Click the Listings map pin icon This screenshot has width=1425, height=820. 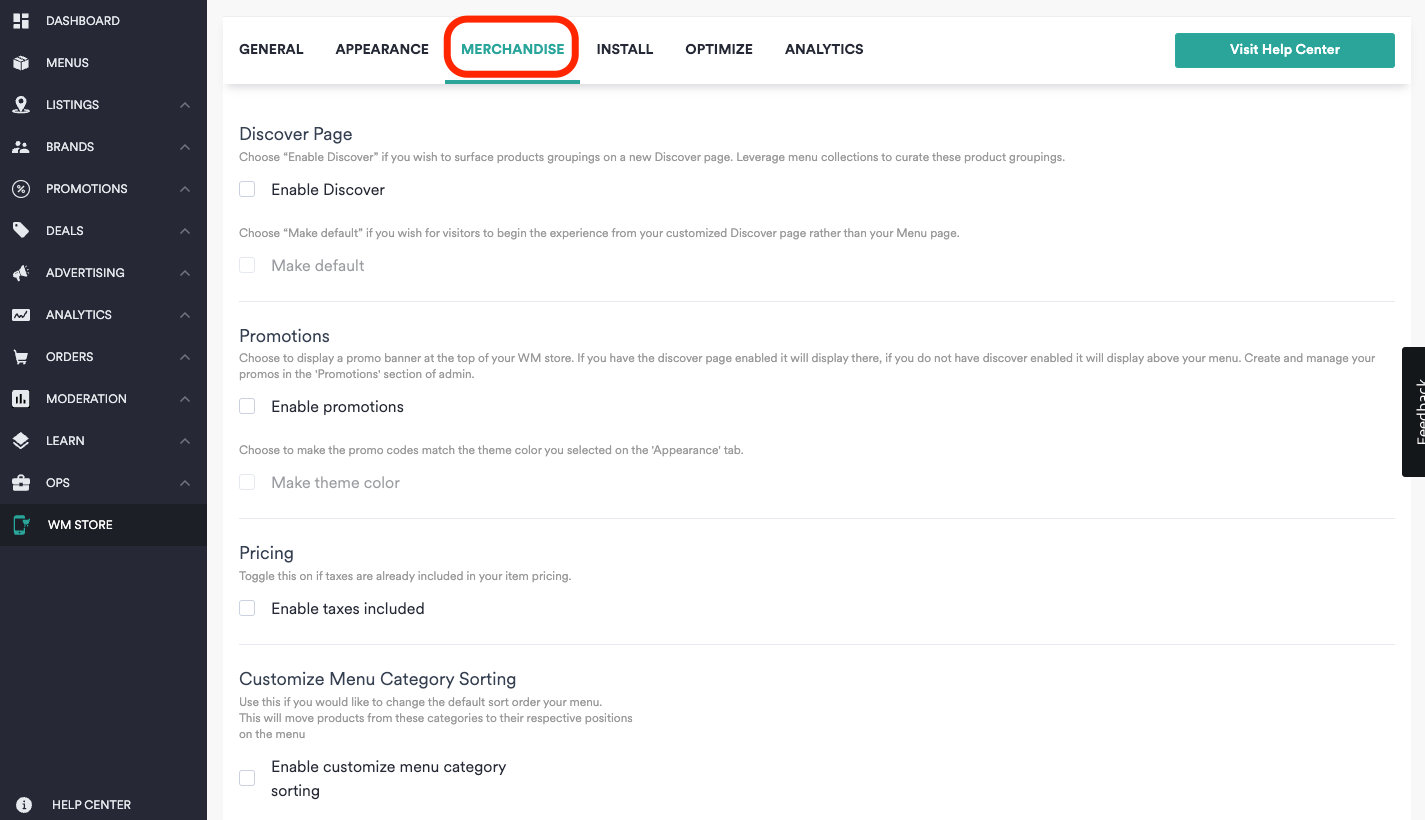(20, 105)
